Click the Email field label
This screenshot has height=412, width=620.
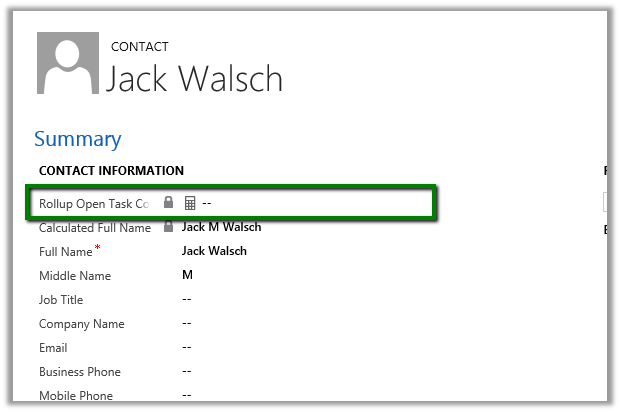pyautogui.click(x=53, y=348)
